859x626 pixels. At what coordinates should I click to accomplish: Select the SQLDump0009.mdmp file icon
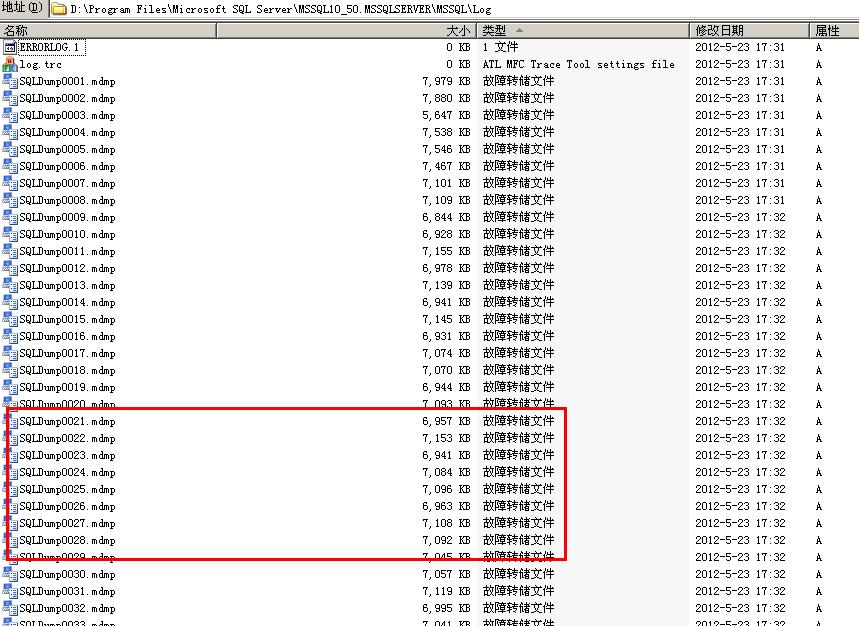[10, 217]
